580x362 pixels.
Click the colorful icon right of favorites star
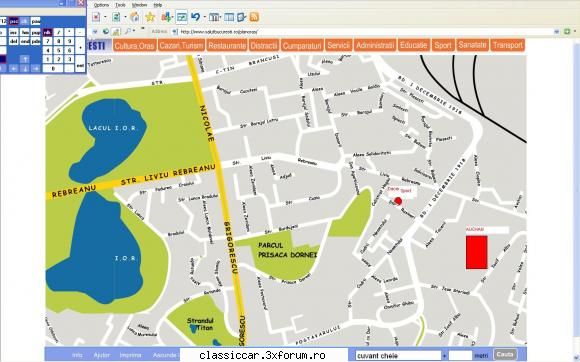[167, 17]
